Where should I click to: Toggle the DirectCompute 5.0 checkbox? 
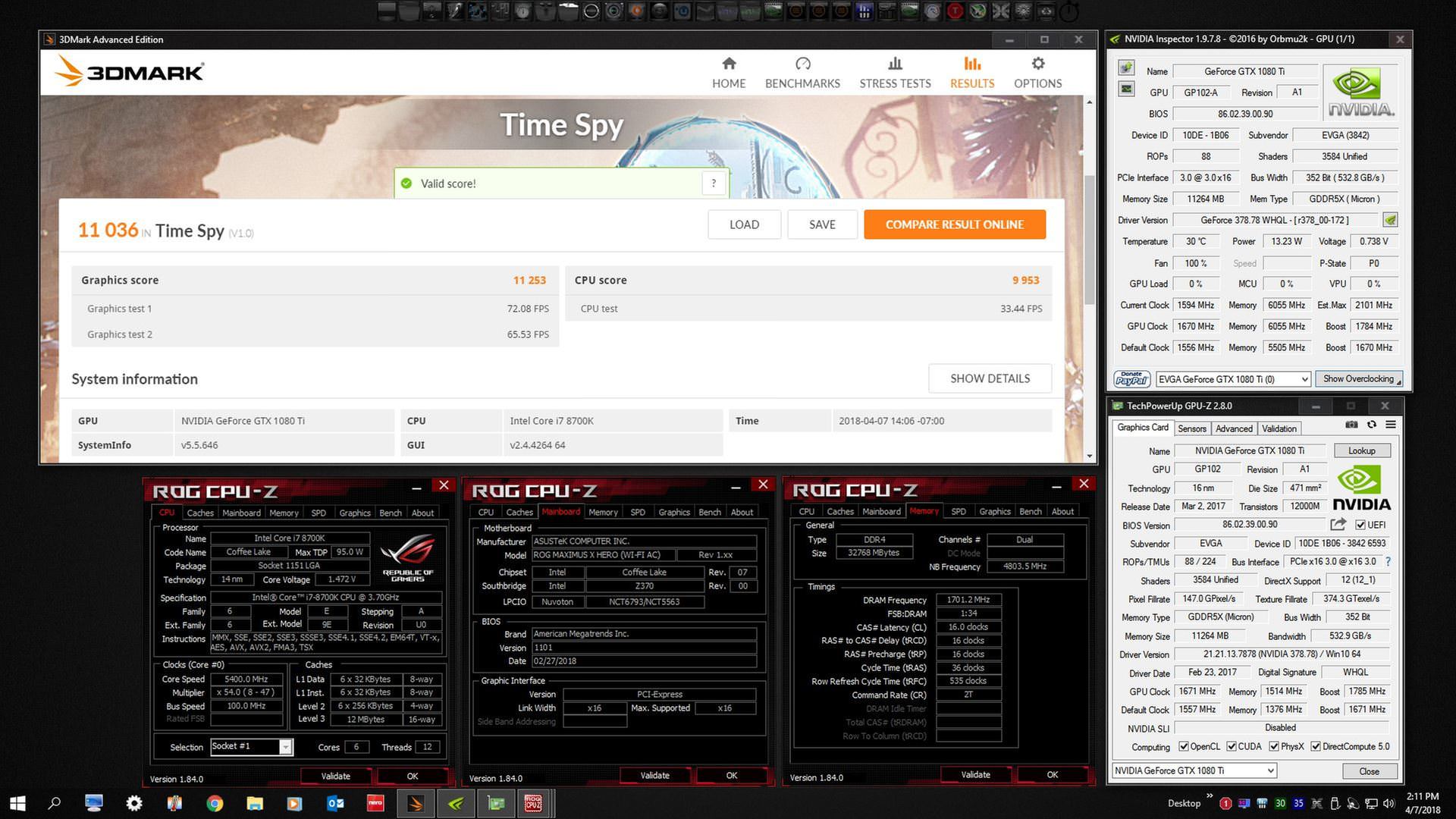pos(1316,747)
